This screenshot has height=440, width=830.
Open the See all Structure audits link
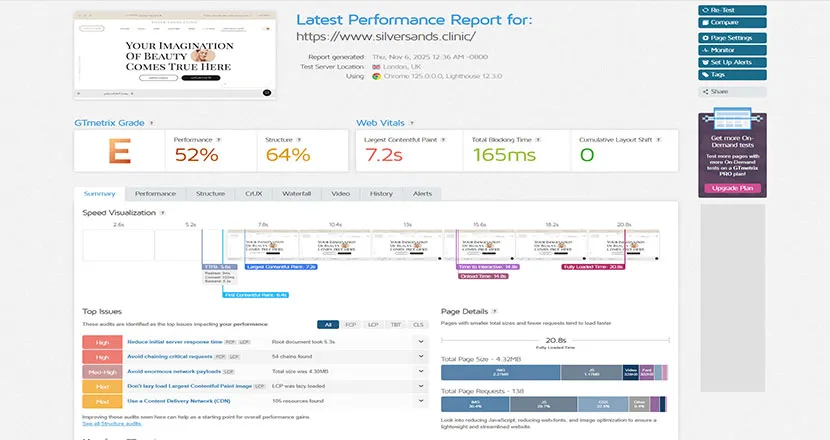[x=112, y=426]
